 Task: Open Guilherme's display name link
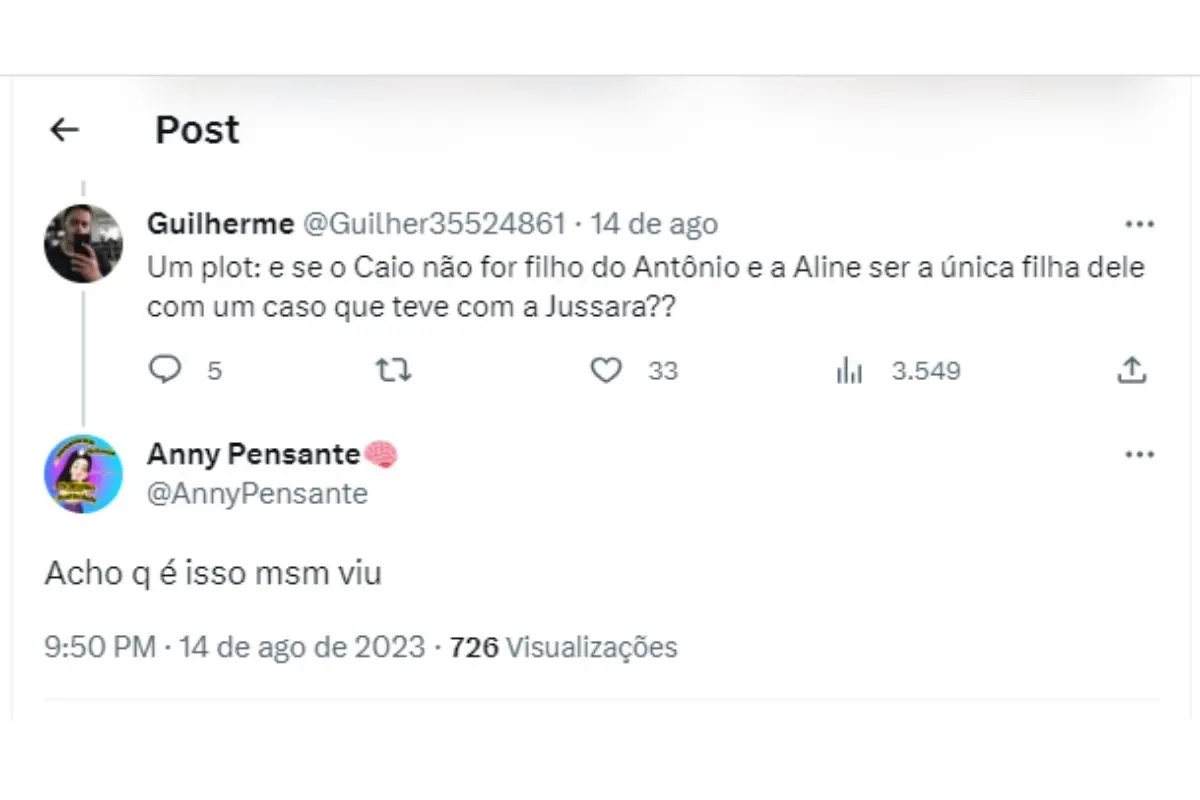(x=220, y=224)
